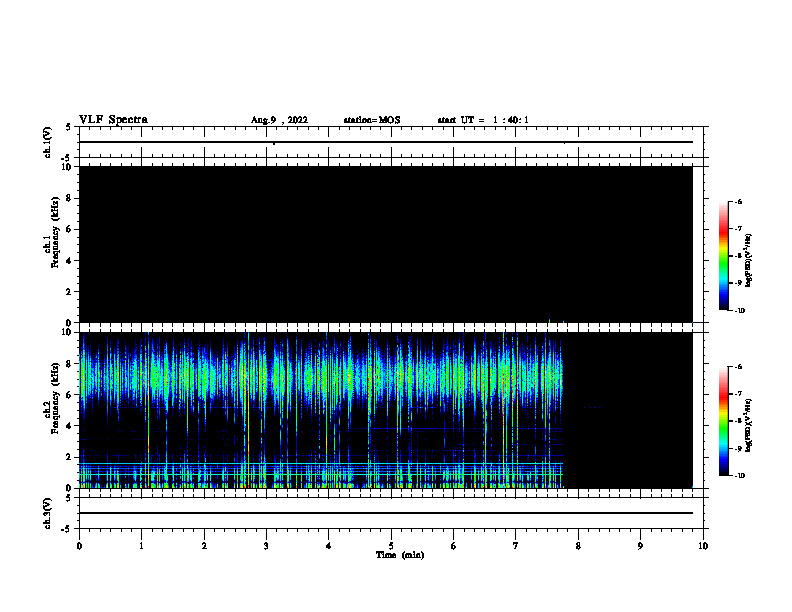Click the "-6" label on ch.1 colorbar
The height and width of the screenshot is (612, 792).
[x=738, y=202]
